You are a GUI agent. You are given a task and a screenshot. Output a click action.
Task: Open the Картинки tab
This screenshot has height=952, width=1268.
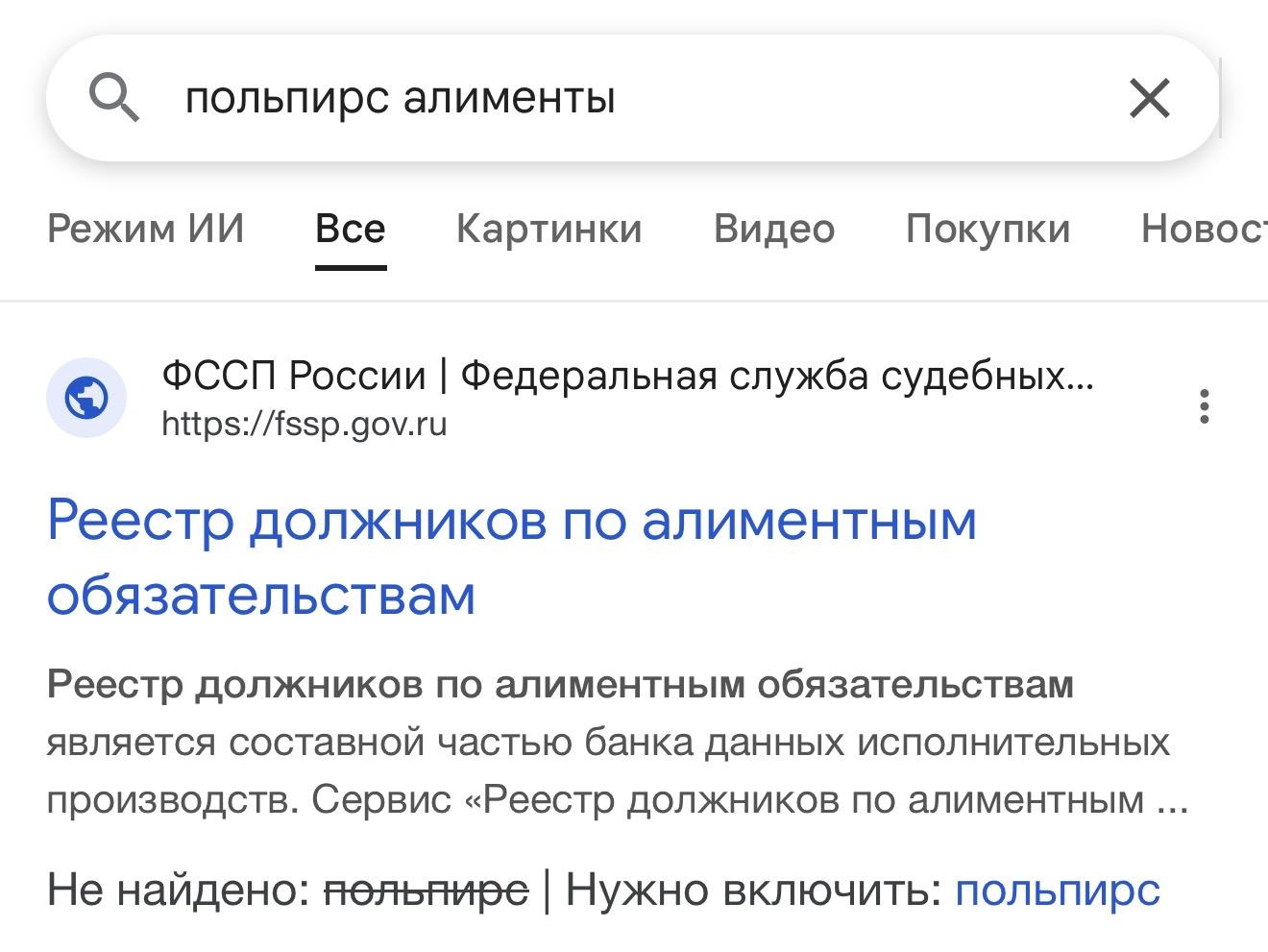click(x=549, y=229)
